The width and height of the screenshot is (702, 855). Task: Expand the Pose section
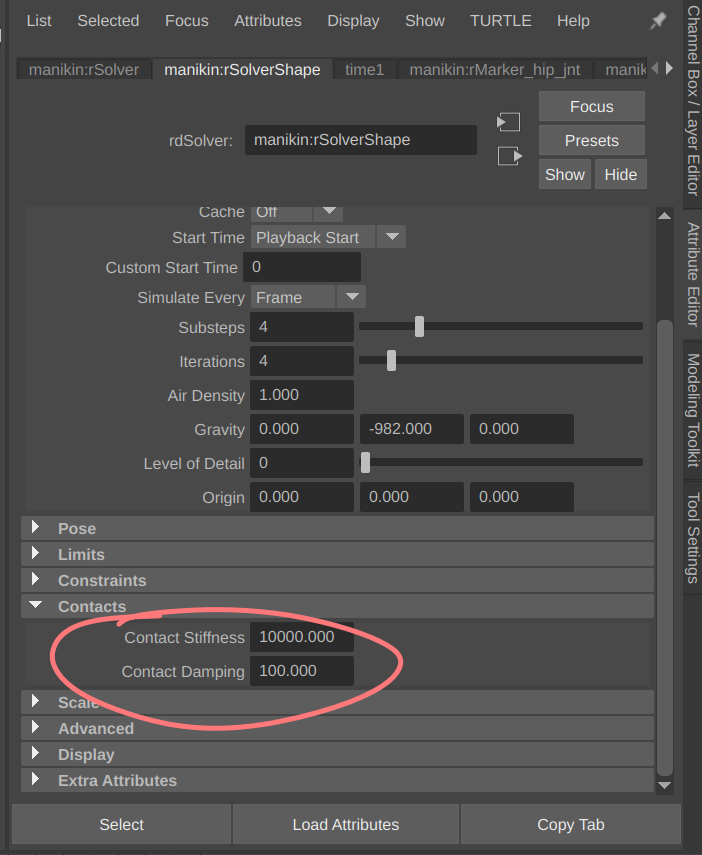tap(337, 528)
